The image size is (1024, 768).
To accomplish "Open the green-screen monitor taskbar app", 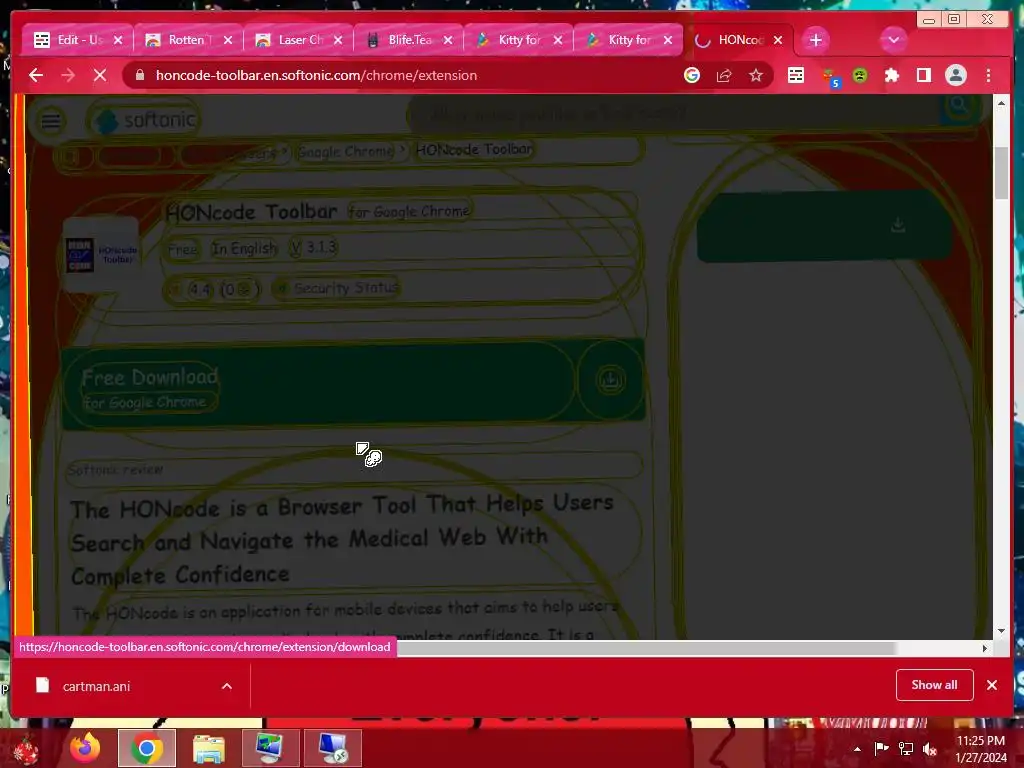I will (x=270, y=748).
